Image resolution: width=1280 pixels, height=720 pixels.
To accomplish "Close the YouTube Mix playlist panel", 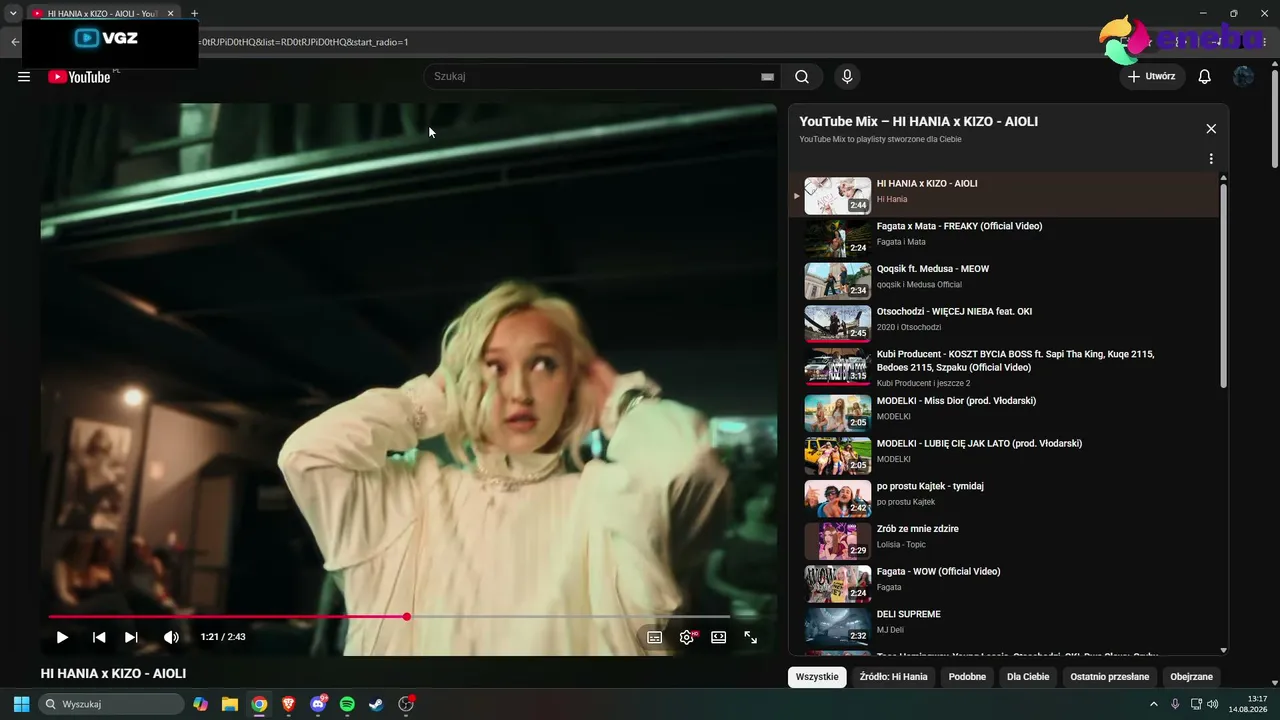I will coord(1211,129).
